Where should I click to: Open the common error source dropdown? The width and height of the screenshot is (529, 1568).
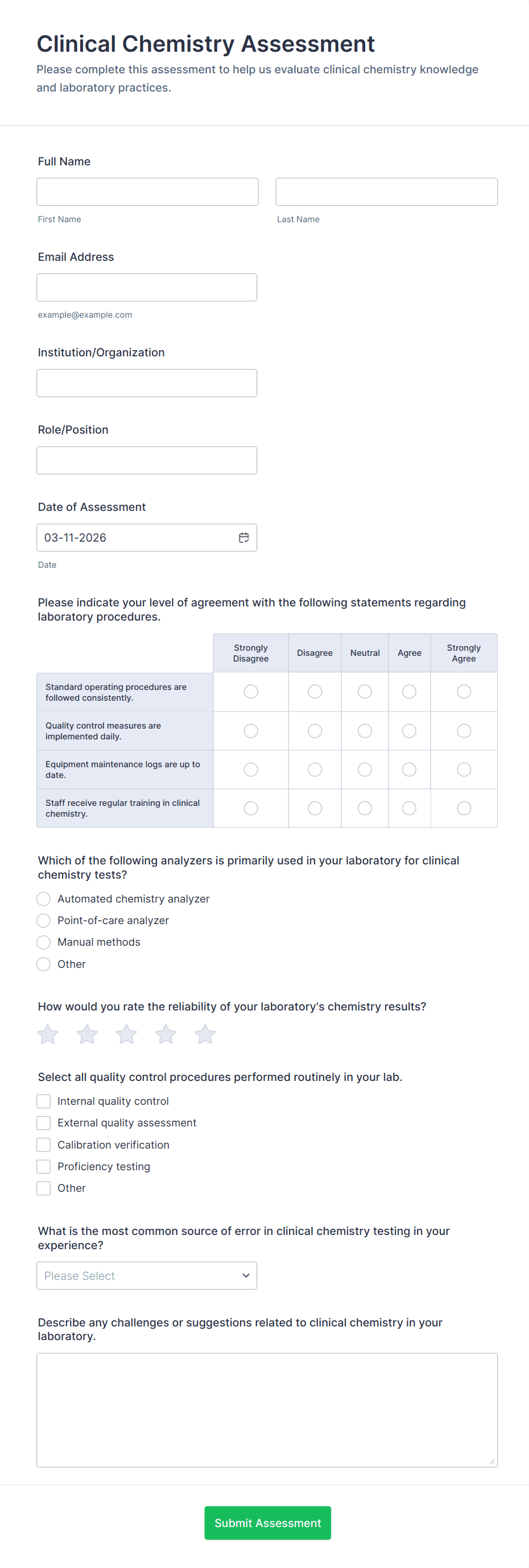147,1275
